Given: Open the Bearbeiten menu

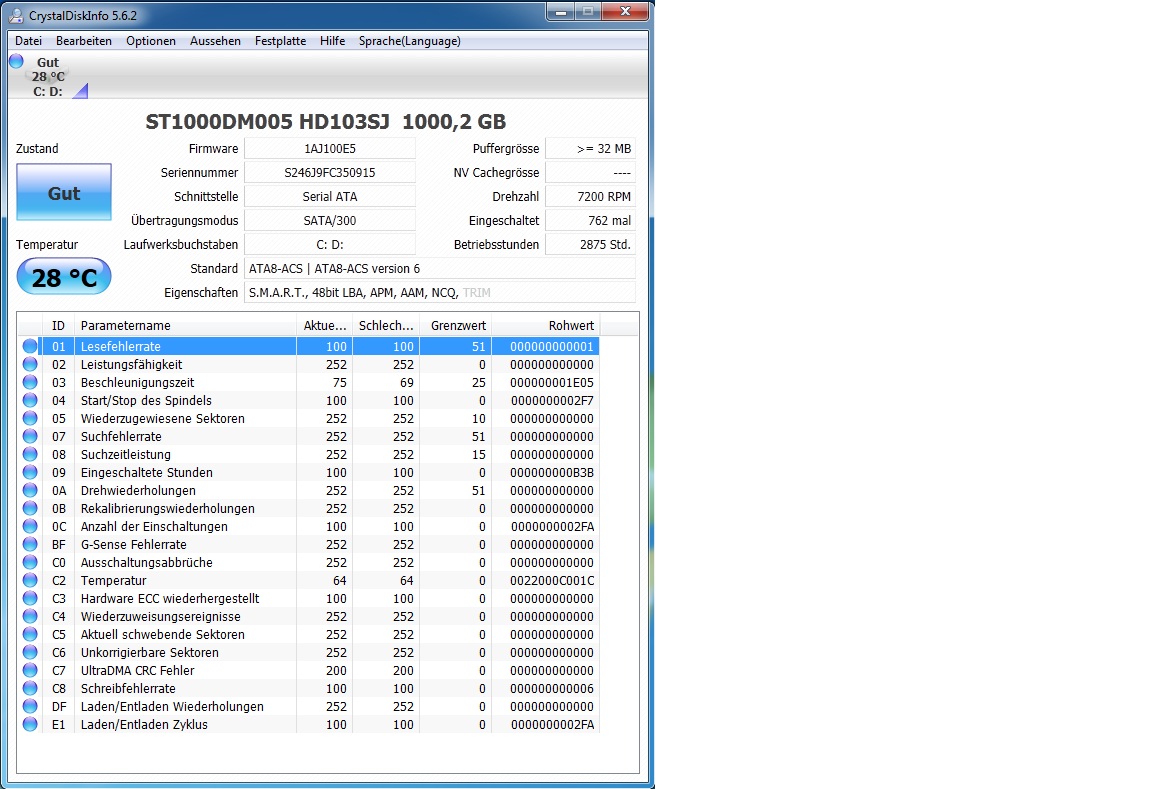Looking at the screenshot, I should pos(84,41).
